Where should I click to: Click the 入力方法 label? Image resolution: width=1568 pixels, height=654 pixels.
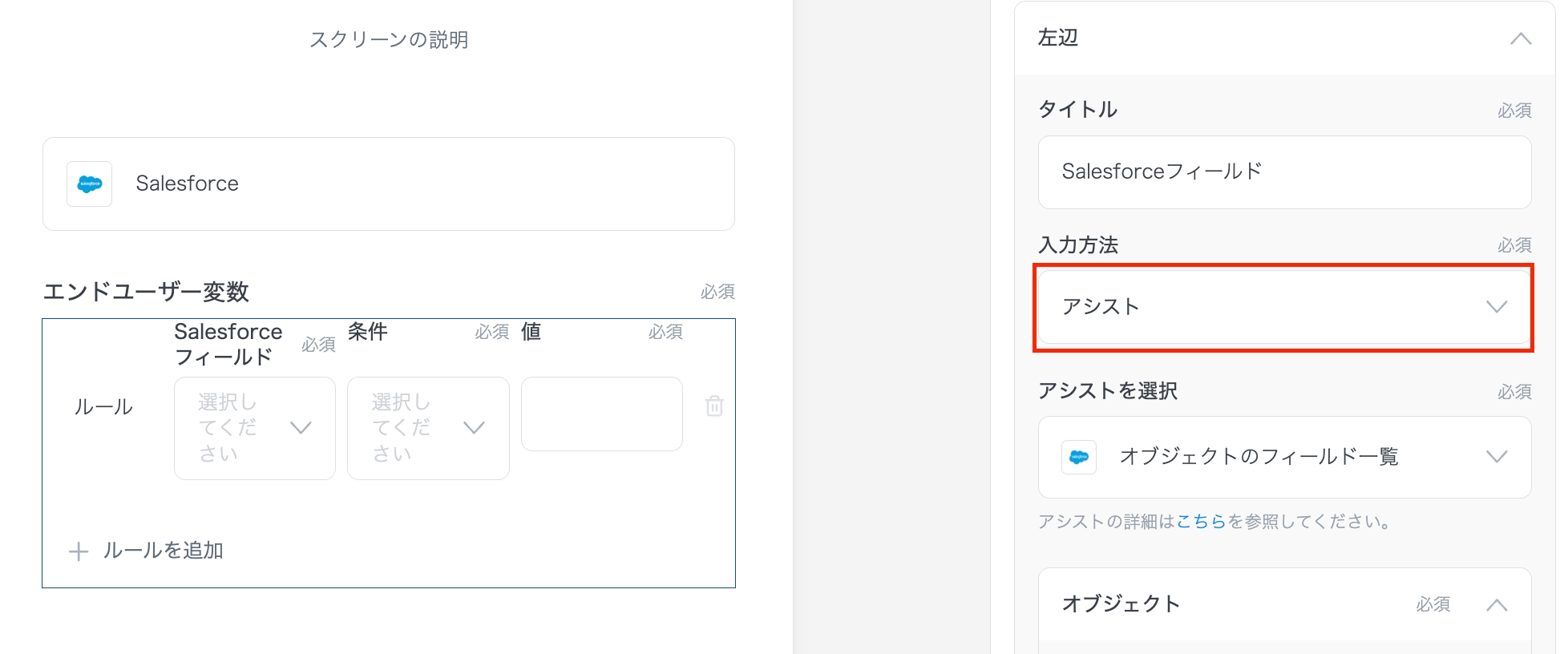[x=1077, y=245]
